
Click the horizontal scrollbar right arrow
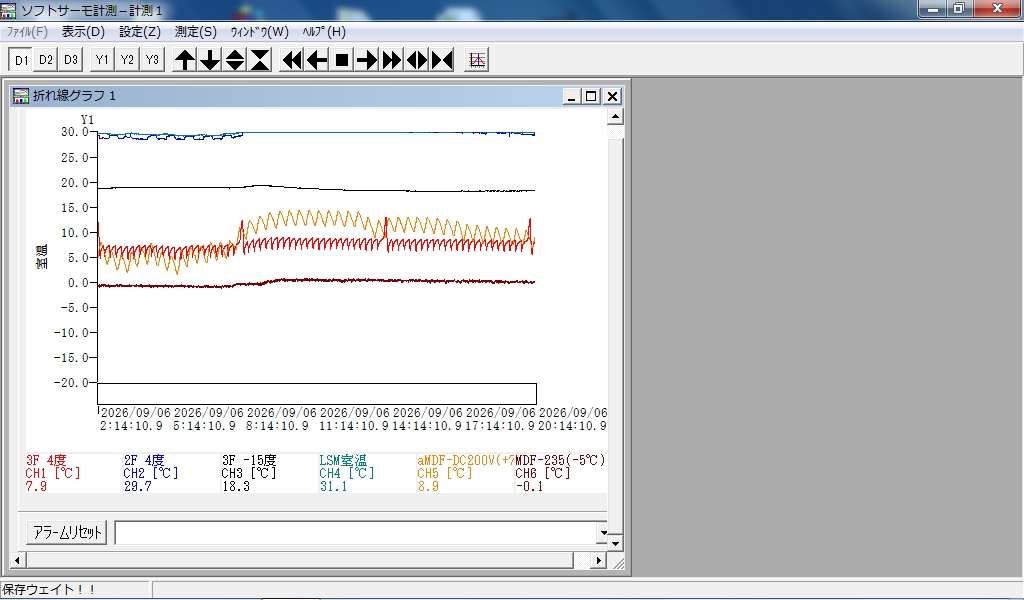click(598, 560)
